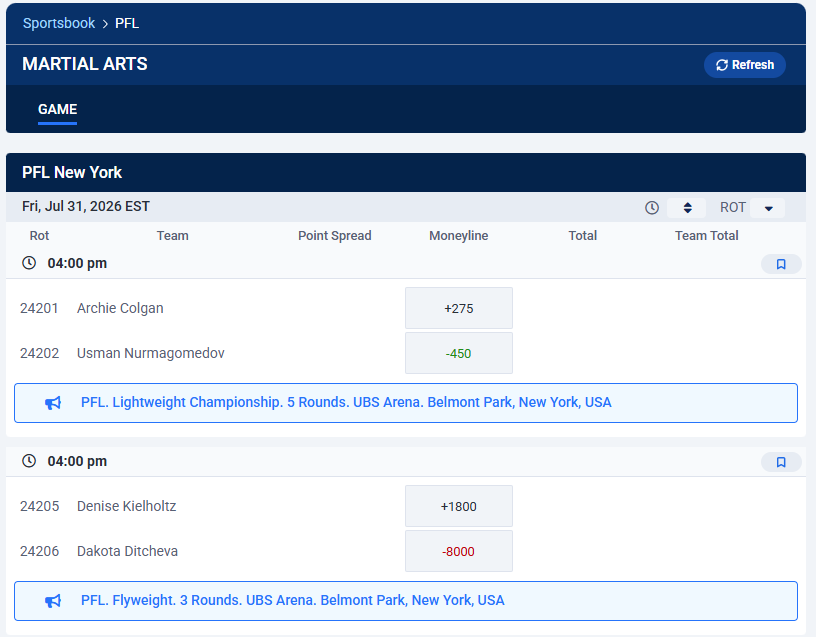Click the Total column header

[x=582, y=236]
